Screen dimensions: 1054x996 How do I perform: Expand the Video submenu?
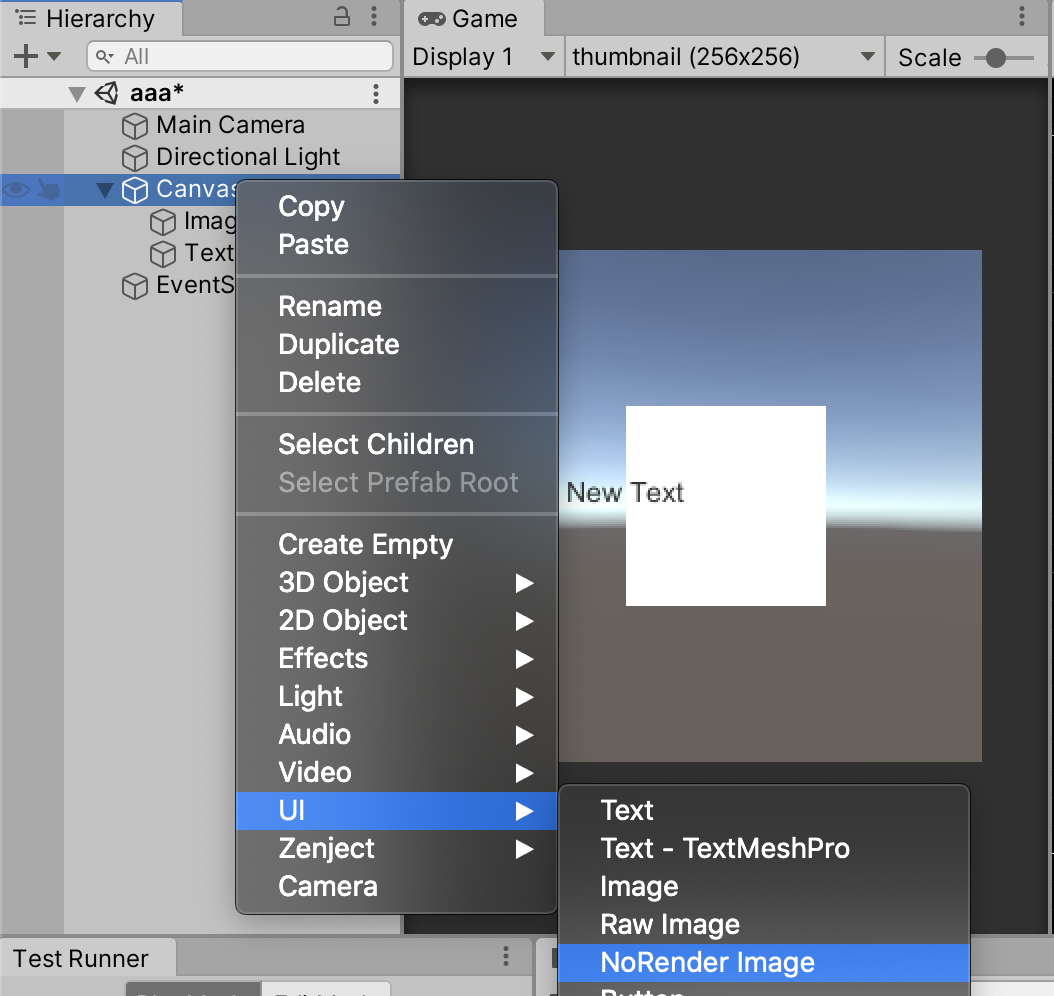[397, 773]
